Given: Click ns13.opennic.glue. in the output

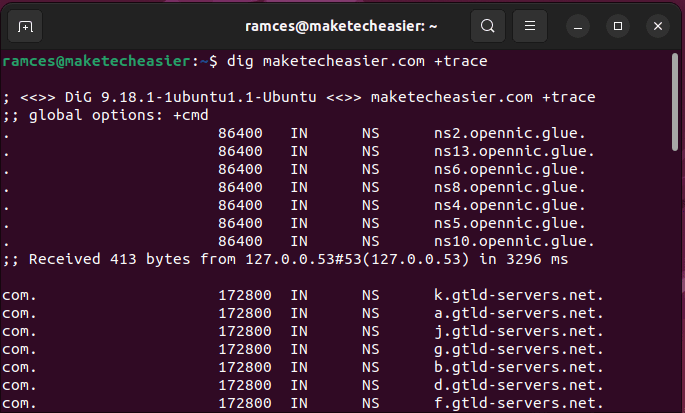Looking at the screenshot, I should [x=514, y=151].
